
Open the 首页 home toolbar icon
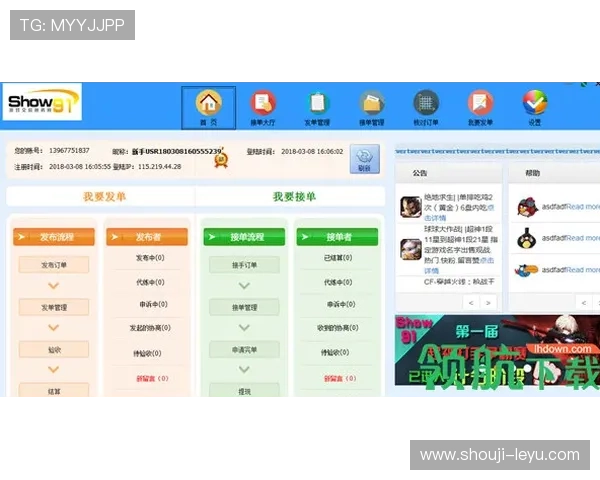[208, 108]
